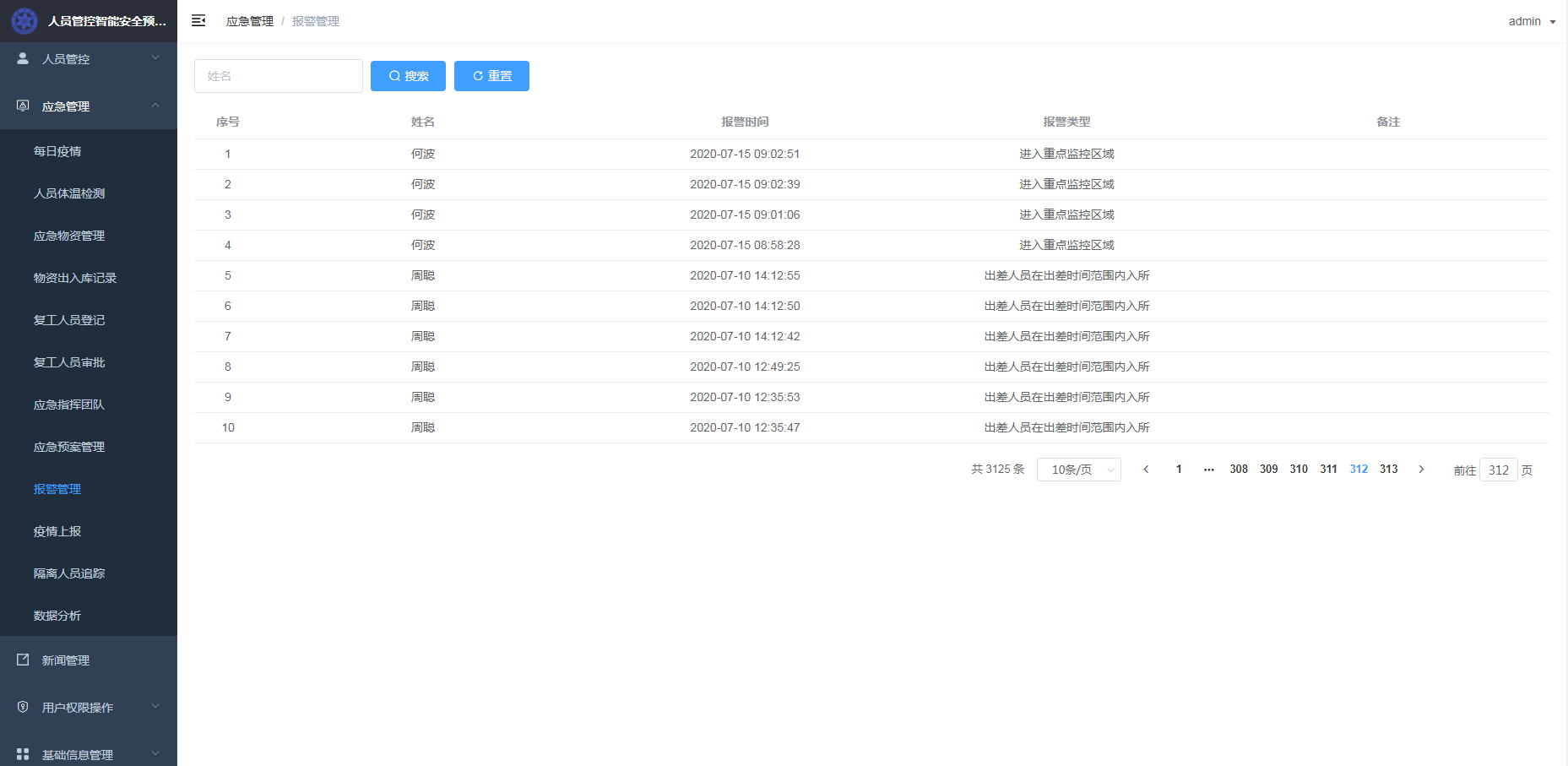Click the 基础信息管理 grid icon

point(23,754)
